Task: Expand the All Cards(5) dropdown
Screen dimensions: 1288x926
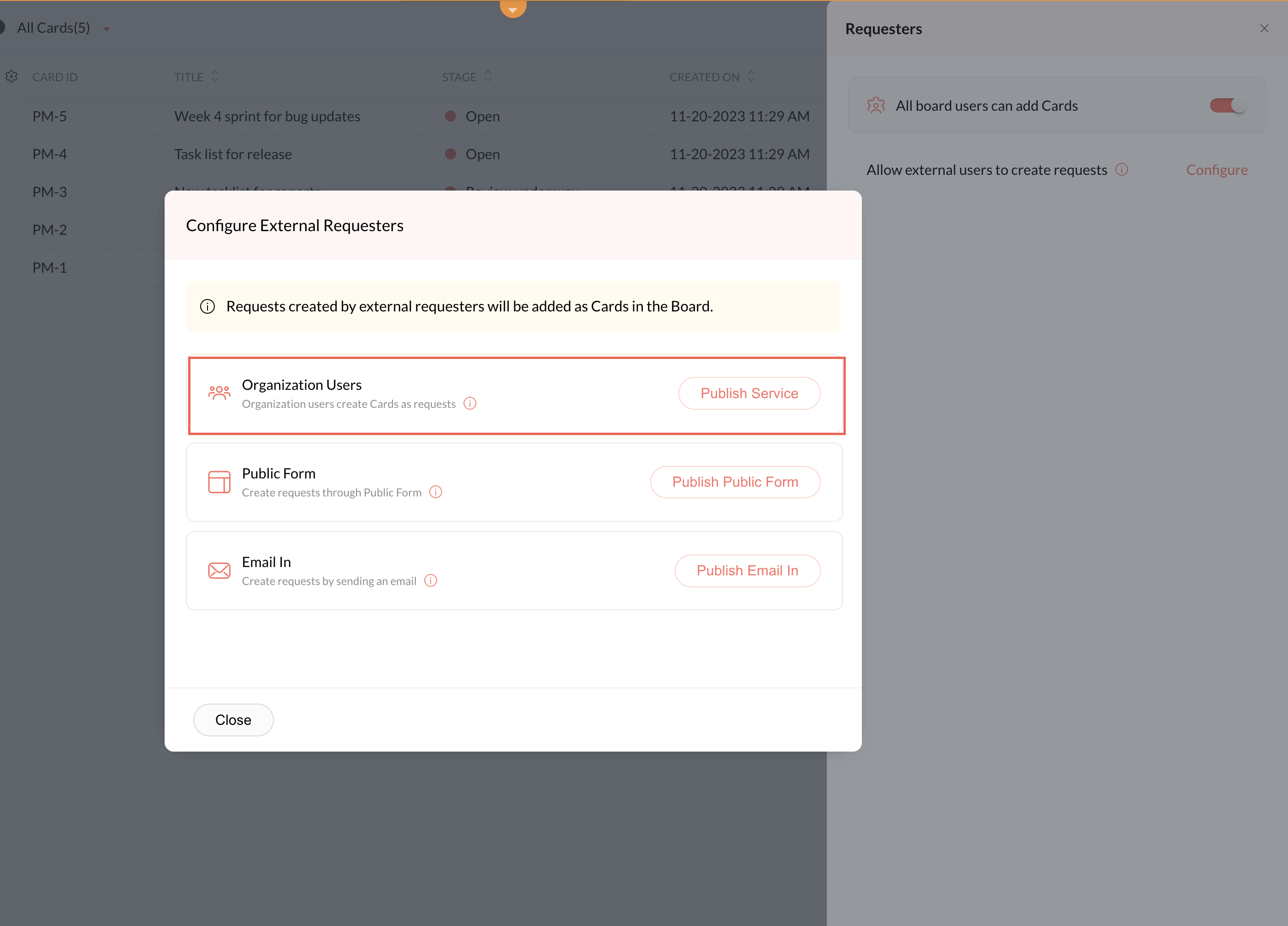Action: coord(106,29)
